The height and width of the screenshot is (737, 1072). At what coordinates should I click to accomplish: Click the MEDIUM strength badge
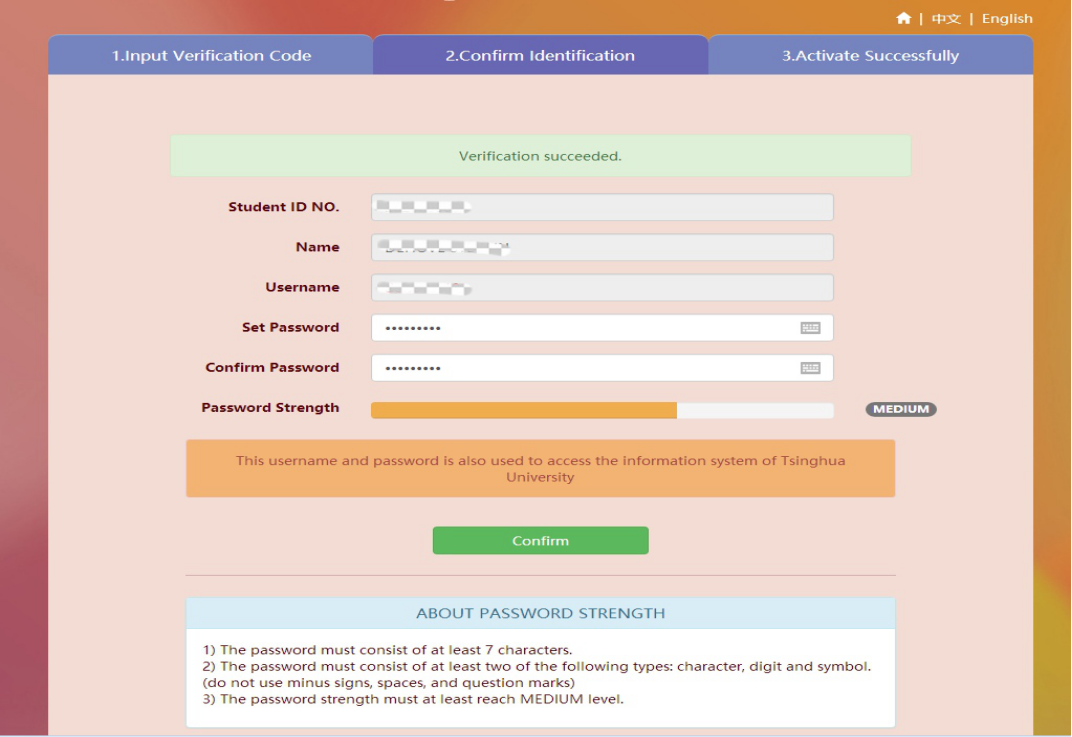click(x=901, y=409)
